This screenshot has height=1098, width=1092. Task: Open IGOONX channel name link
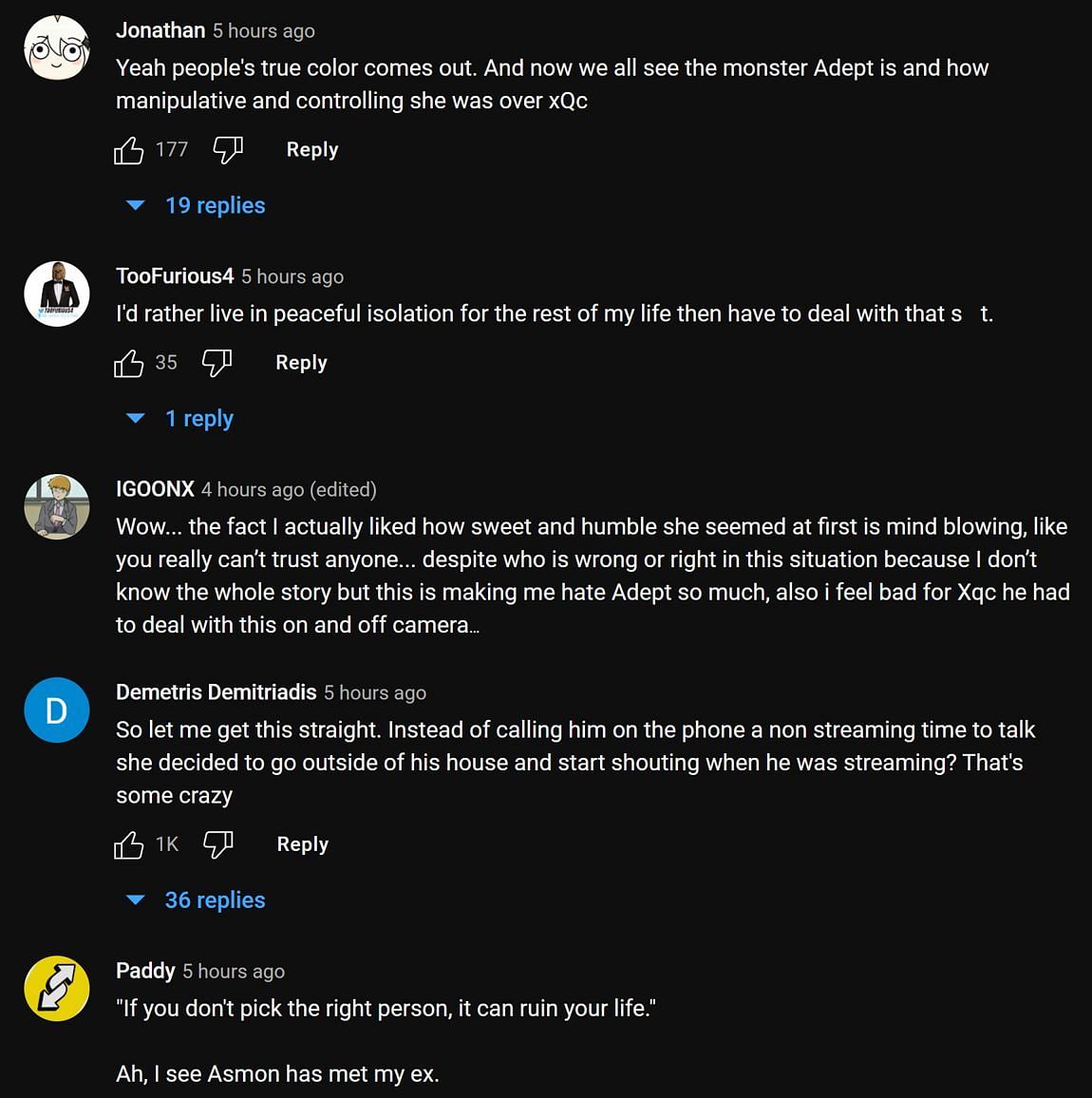click(155, 489)
